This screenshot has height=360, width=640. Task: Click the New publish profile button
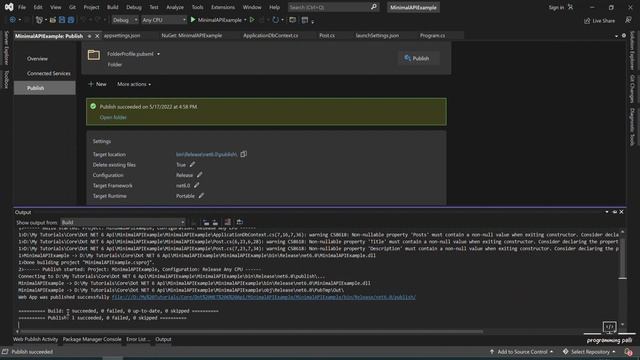coord(97,84)
